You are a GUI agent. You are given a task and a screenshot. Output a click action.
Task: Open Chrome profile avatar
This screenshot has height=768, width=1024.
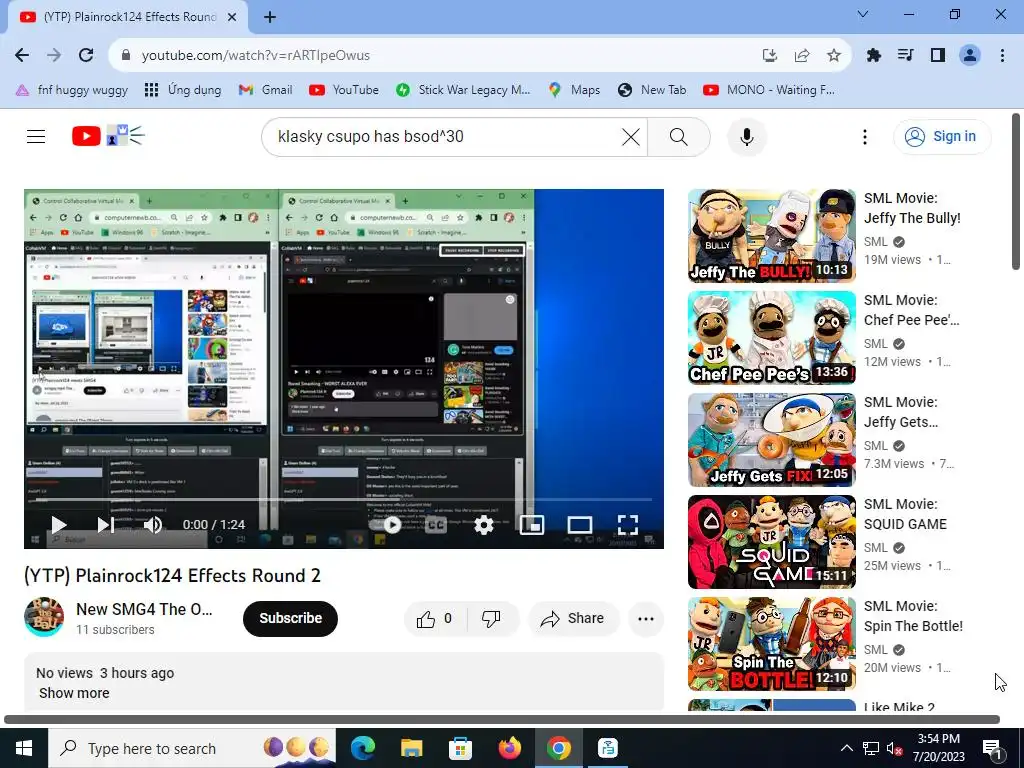pos(970,56)
